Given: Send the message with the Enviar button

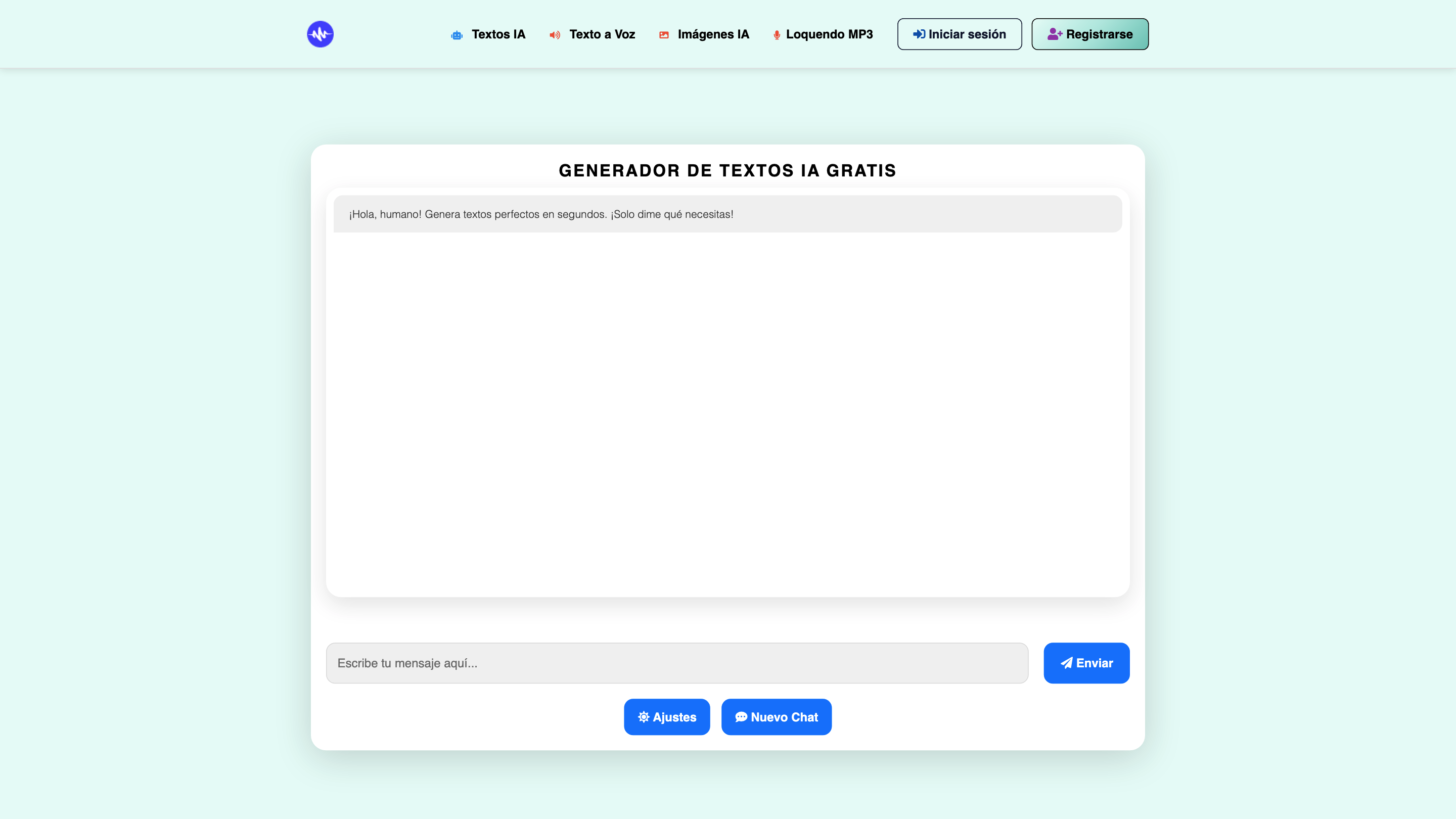Looking at the screenshot, I should (x=1086, y=663).
